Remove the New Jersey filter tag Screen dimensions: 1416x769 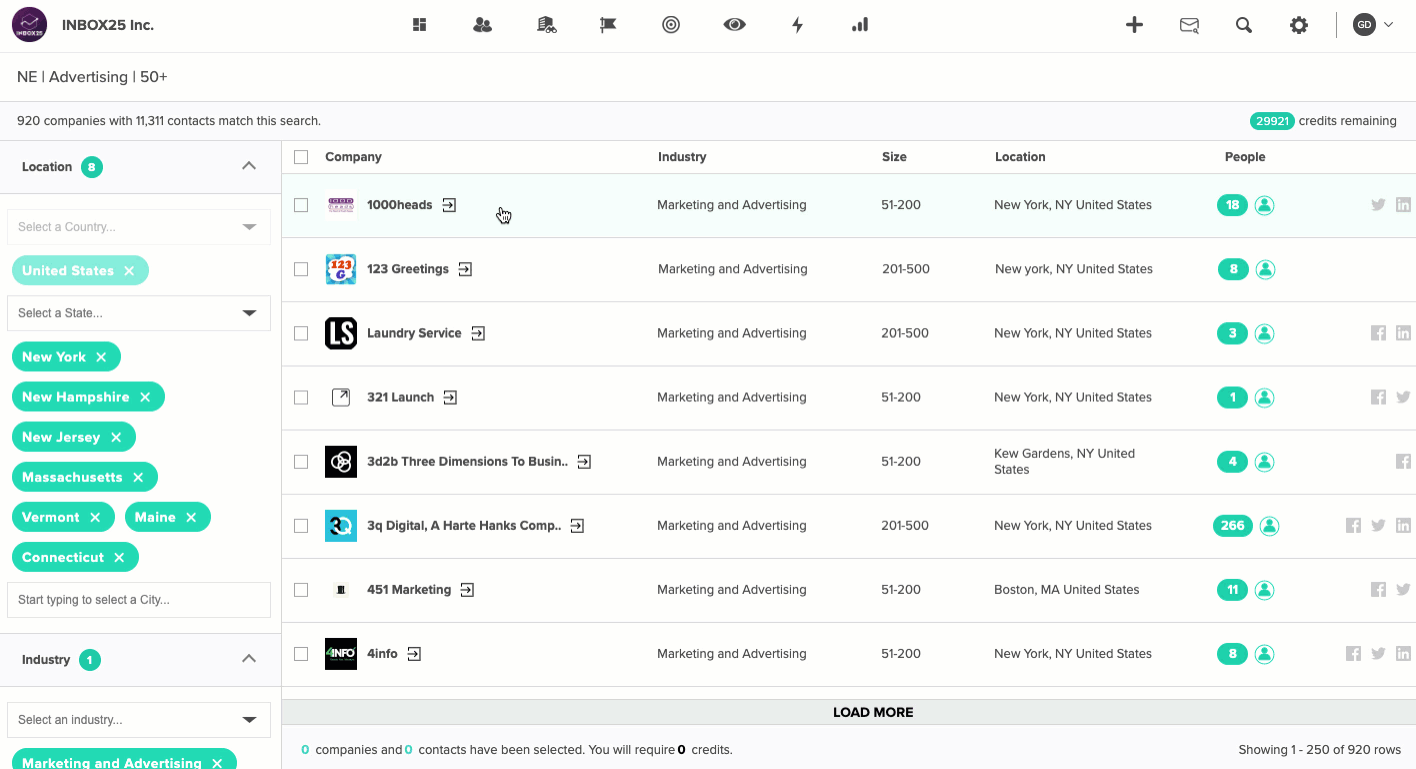point(116,437)
